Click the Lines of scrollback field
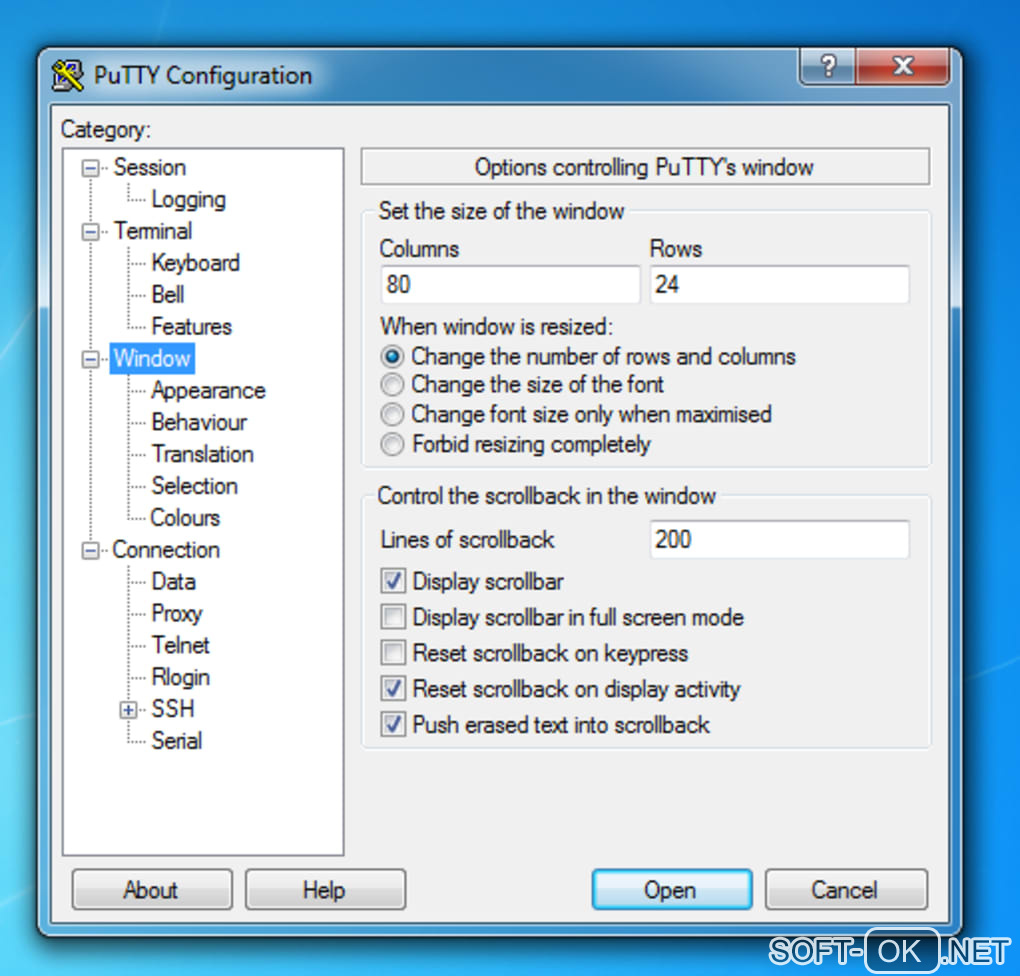This screenshot has width=1020, height=976. pos(779,539)
